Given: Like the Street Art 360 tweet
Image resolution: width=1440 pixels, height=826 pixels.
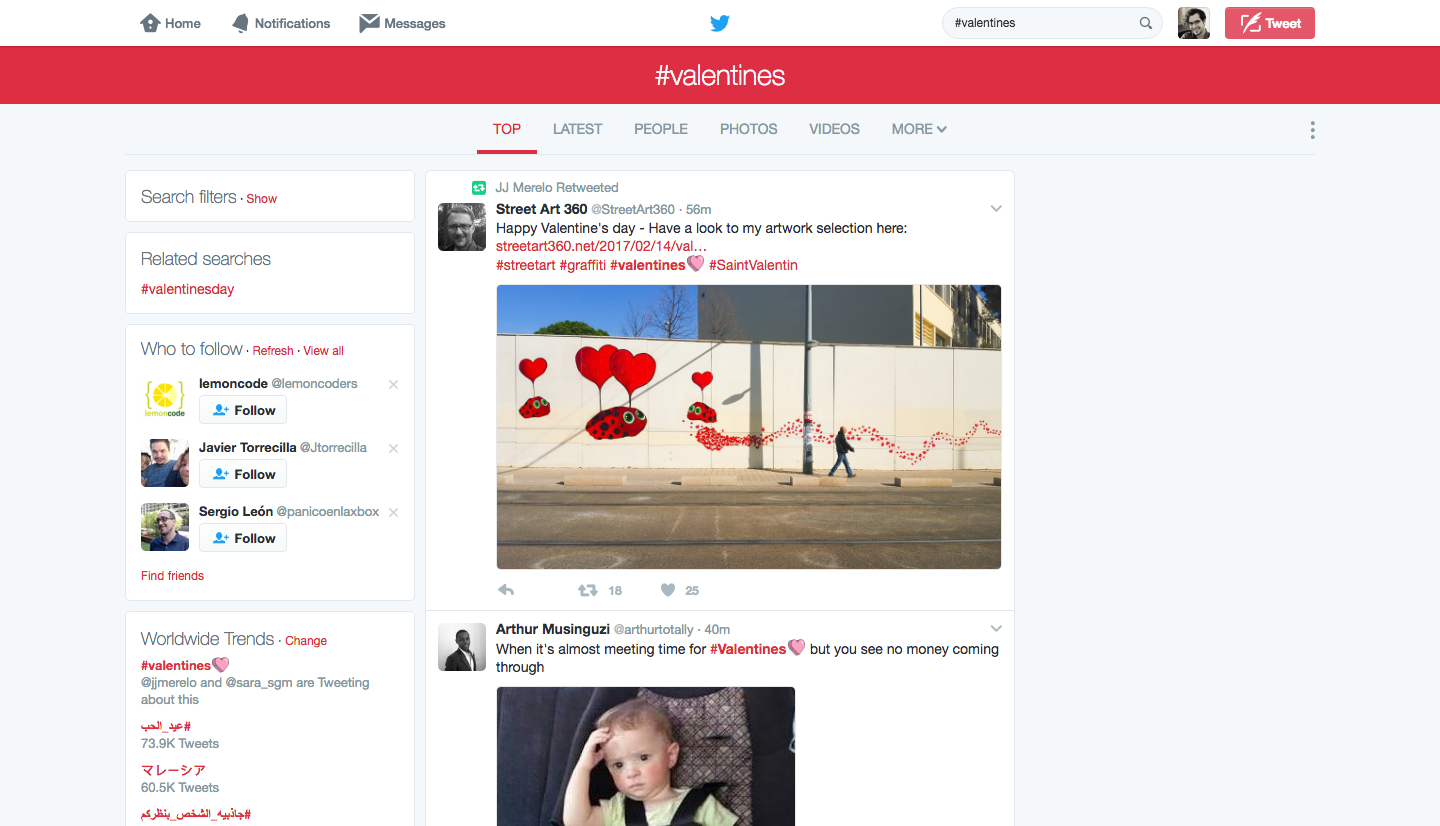Looking at the screenshot, I should coord(668,590).
